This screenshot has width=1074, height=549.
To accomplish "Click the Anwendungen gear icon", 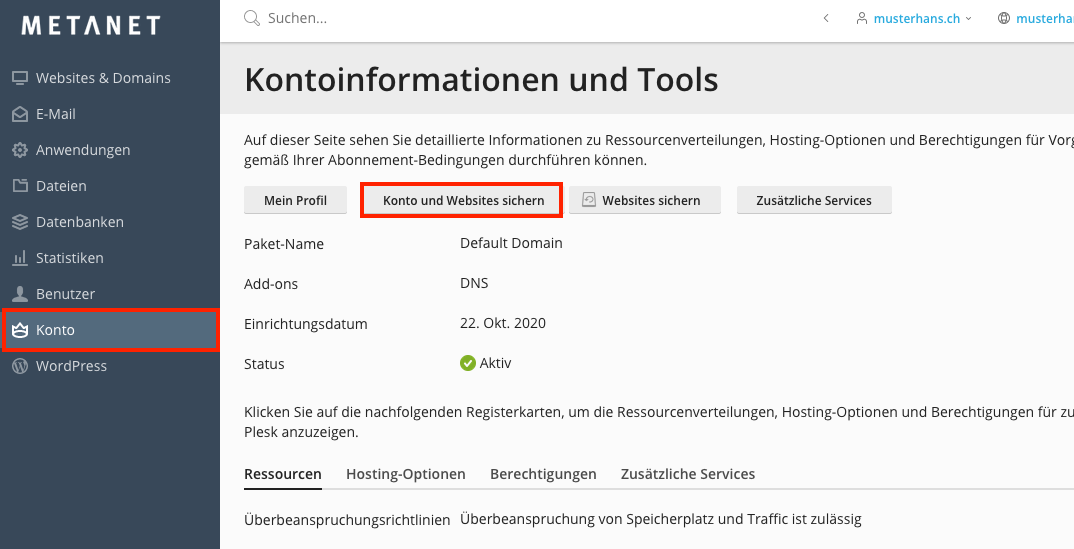I will (x=19, y=150).
